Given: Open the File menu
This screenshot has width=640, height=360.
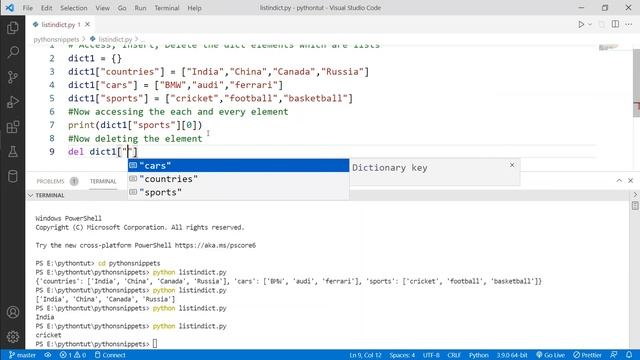Looking at the screenshot, I should pyautogui.click(x=28, y=8).
